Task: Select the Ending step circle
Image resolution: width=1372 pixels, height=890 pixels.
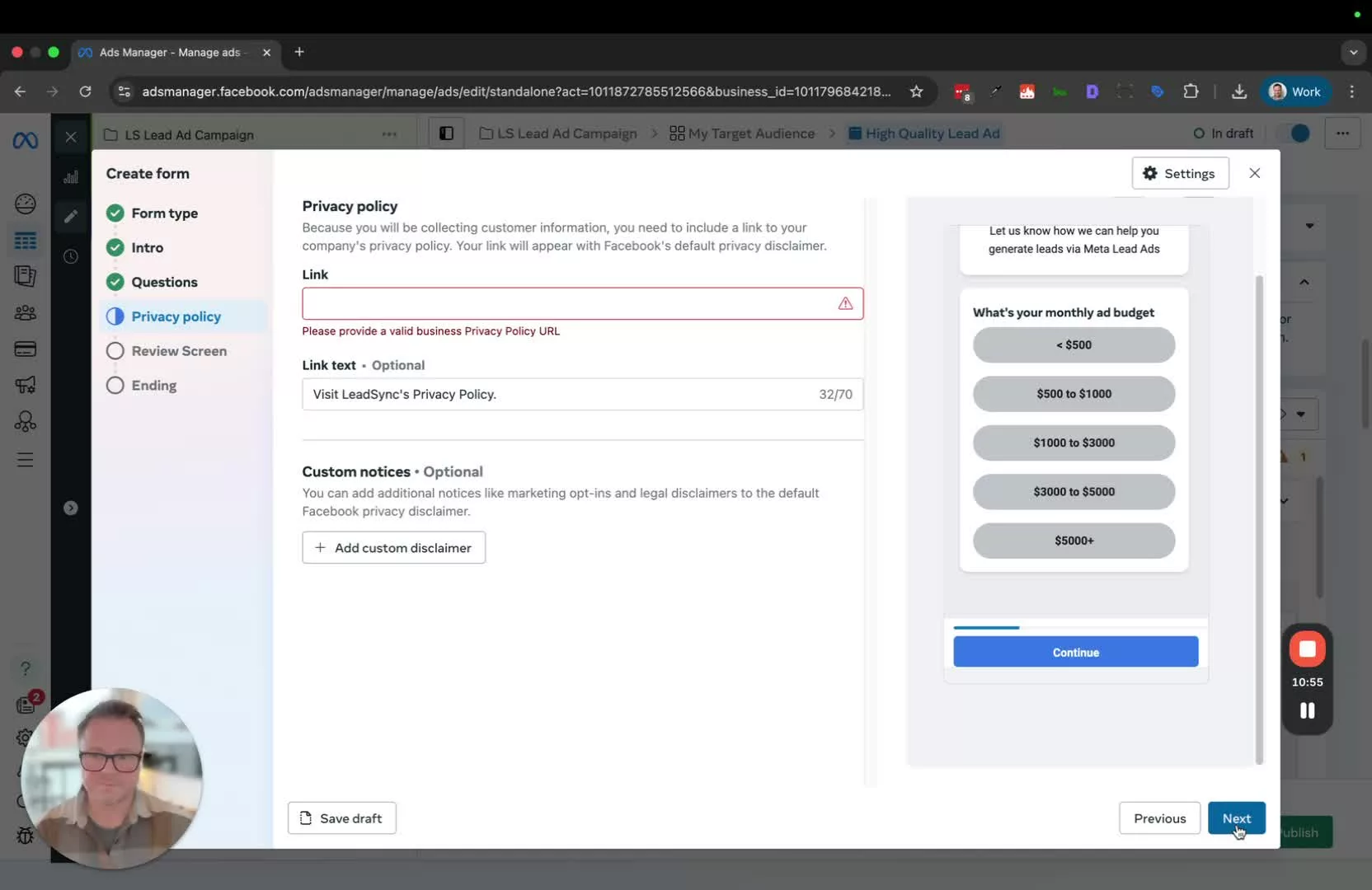Action: point(115,385)
